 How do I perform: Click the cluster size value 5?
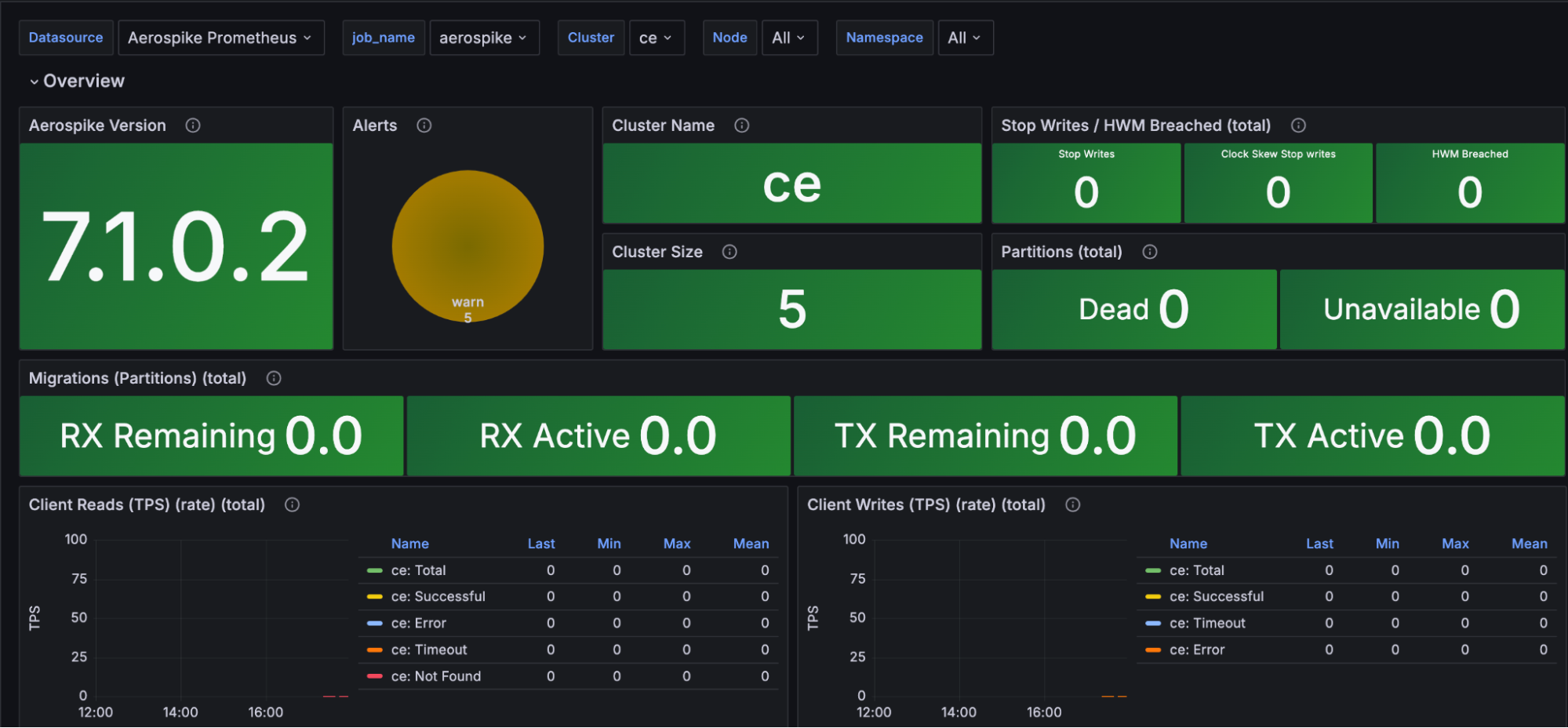[792, 309]
